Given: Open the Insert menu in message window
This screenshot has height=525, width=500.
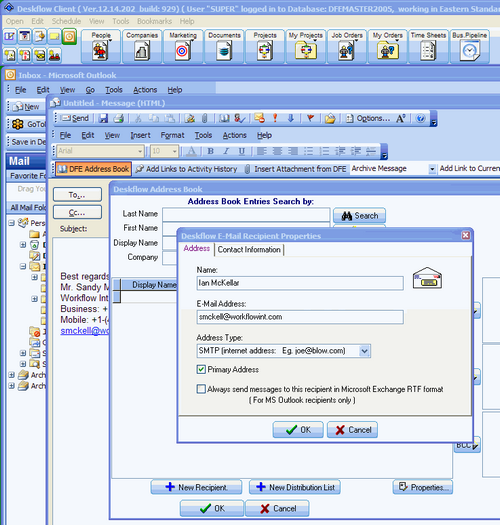Looking at the screenshot, I should pos(140,135).
